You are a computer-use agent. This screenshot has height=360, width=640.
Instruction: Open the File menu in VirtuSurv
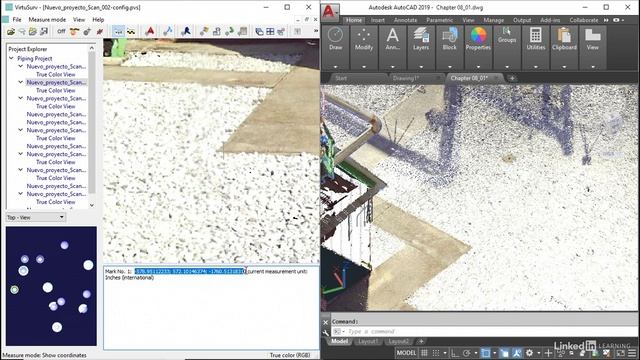[x=17, y=20]
